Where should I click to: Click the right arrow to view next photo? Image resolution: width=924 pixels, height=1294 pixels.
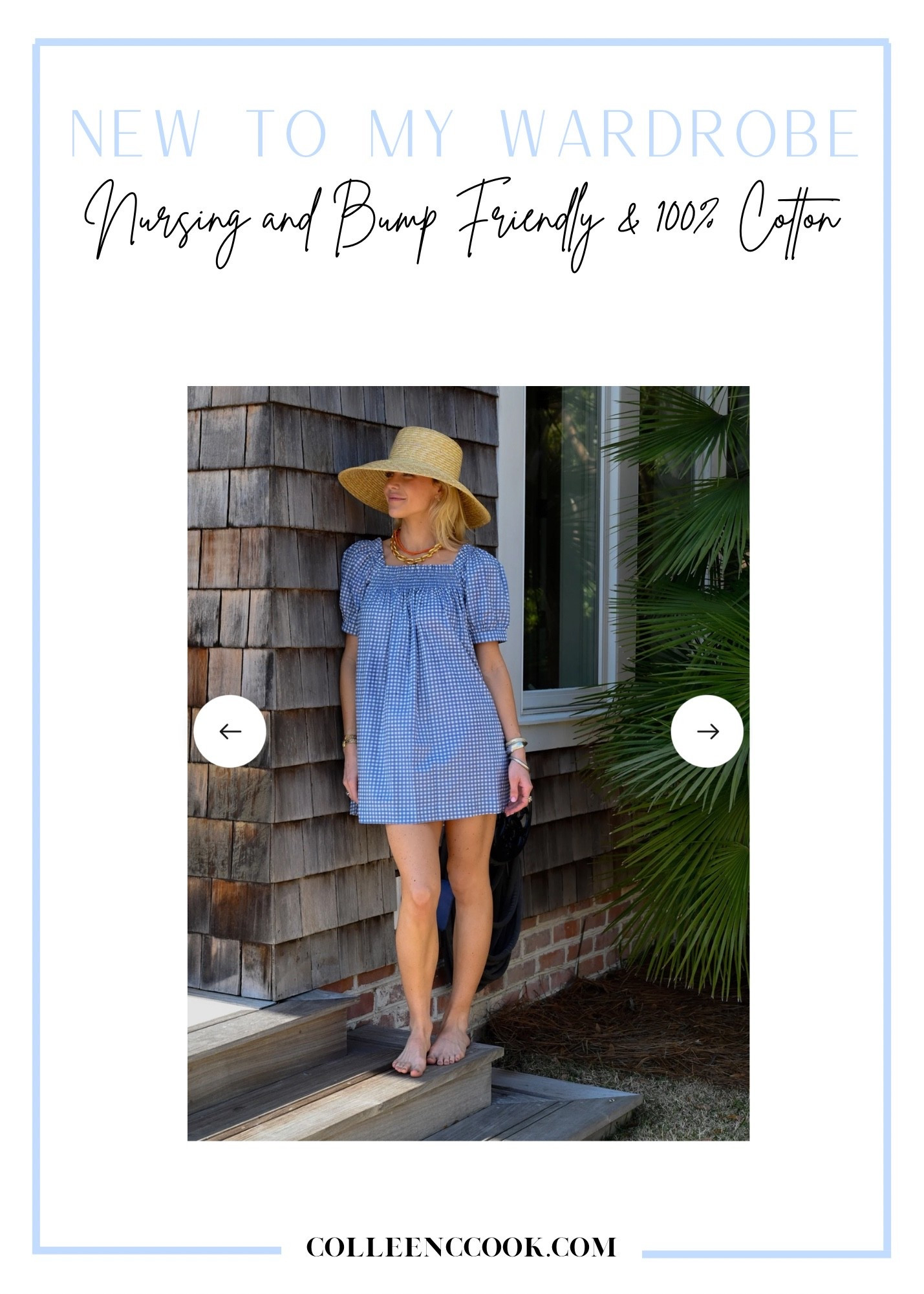coord(707,731)
